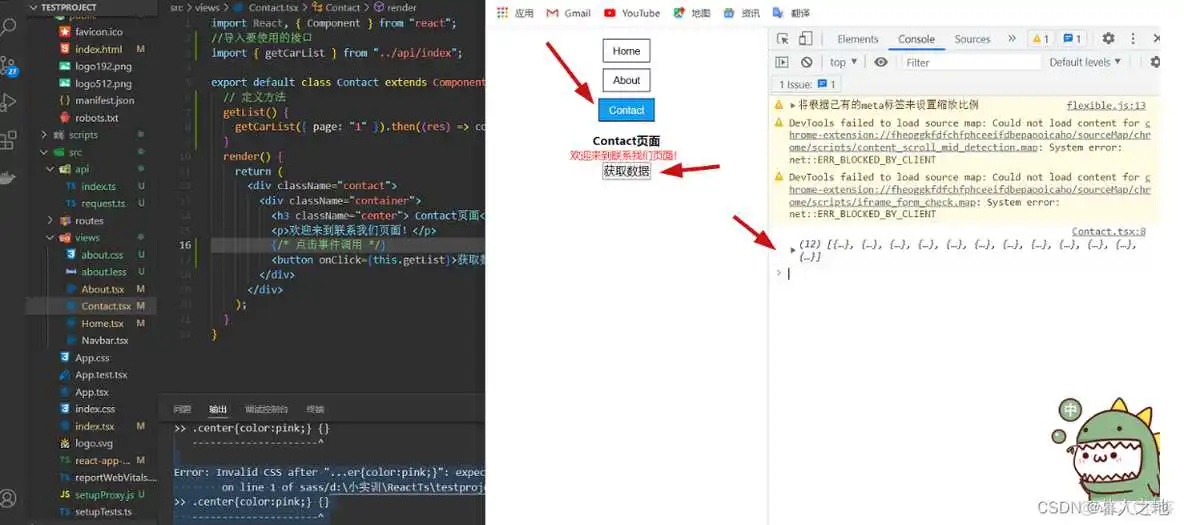Image resolution: width=1184 pixels, height=525 pixels.
Task: Open console settings gear beside Default levels
Action: (1155, 62)
